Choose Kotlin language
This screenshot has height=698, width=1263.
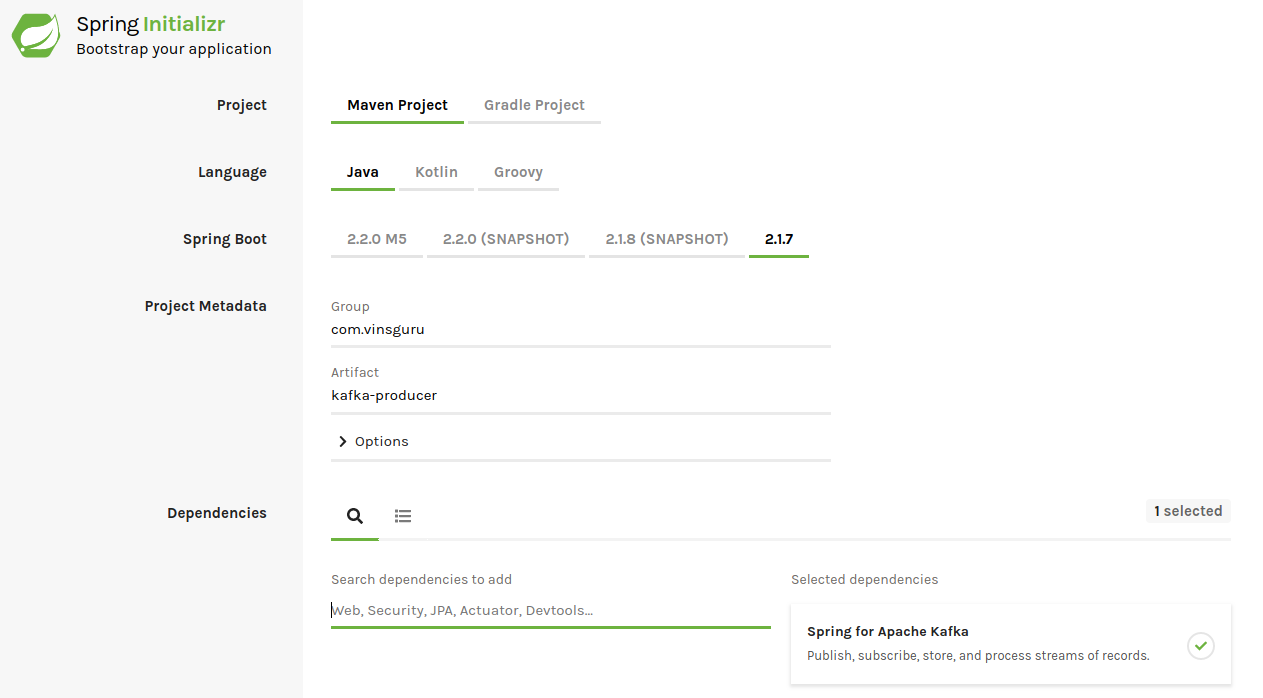436,172
